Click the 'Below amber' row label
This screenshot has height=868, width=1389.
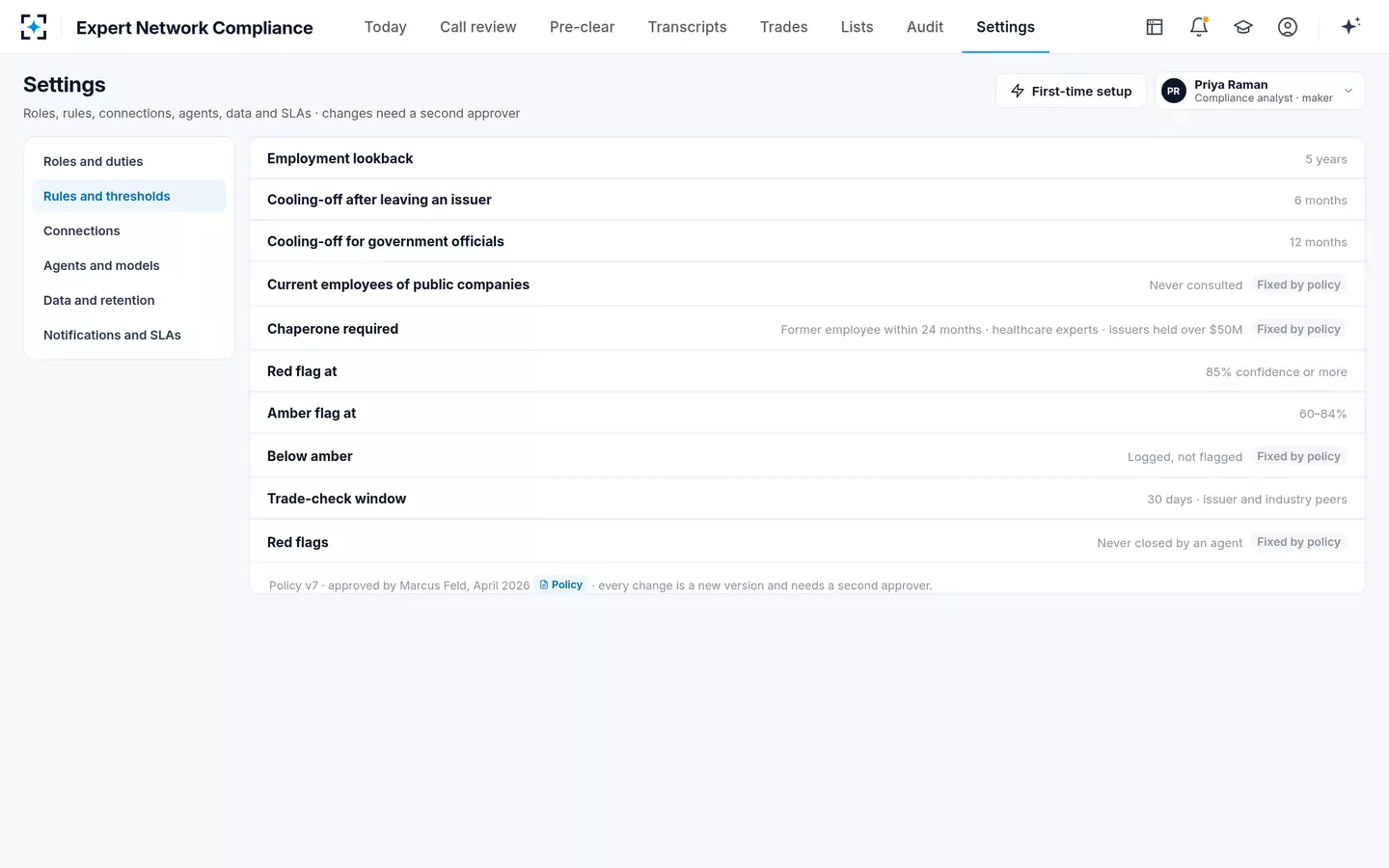pos(310,456)
